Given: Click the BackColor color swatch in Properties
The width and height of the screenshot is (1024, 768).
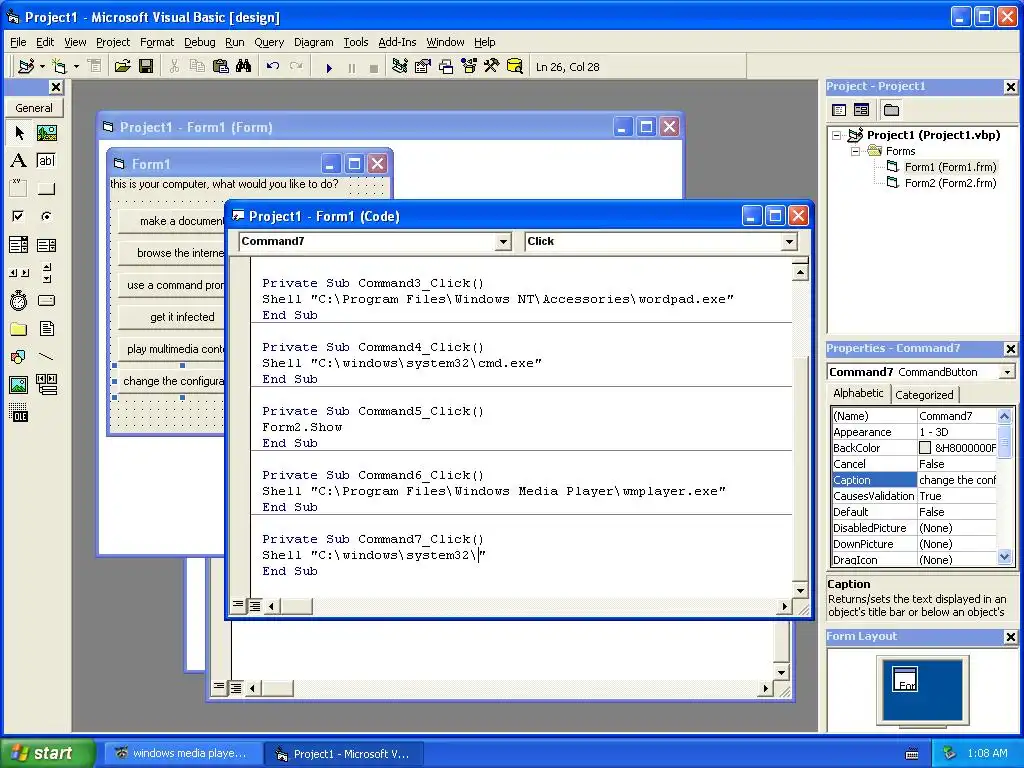Looking at the screenshot, I should [x=925, y=448].
